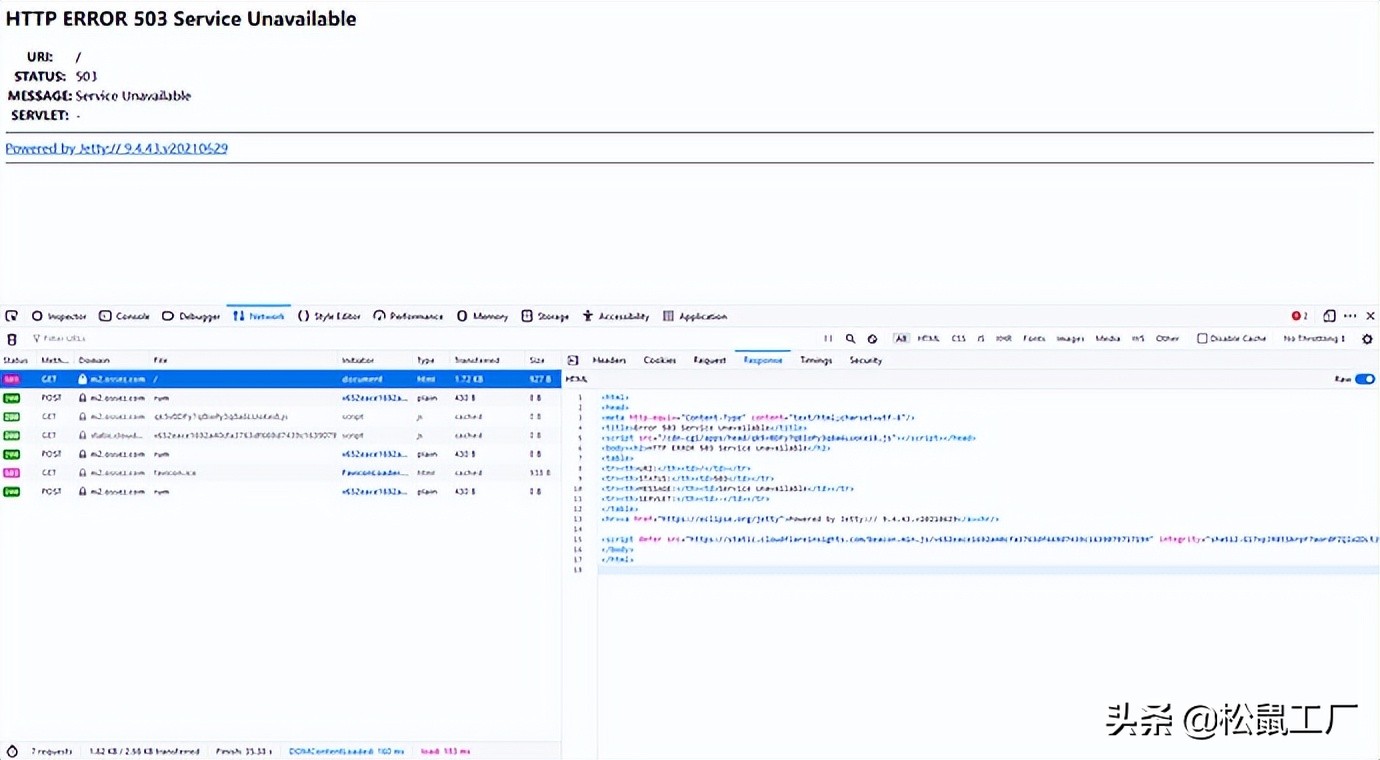This screenshot has height=760, width=1380.
Task: Open the No Throttling dropdown
Action: (x=1314, y=339)
